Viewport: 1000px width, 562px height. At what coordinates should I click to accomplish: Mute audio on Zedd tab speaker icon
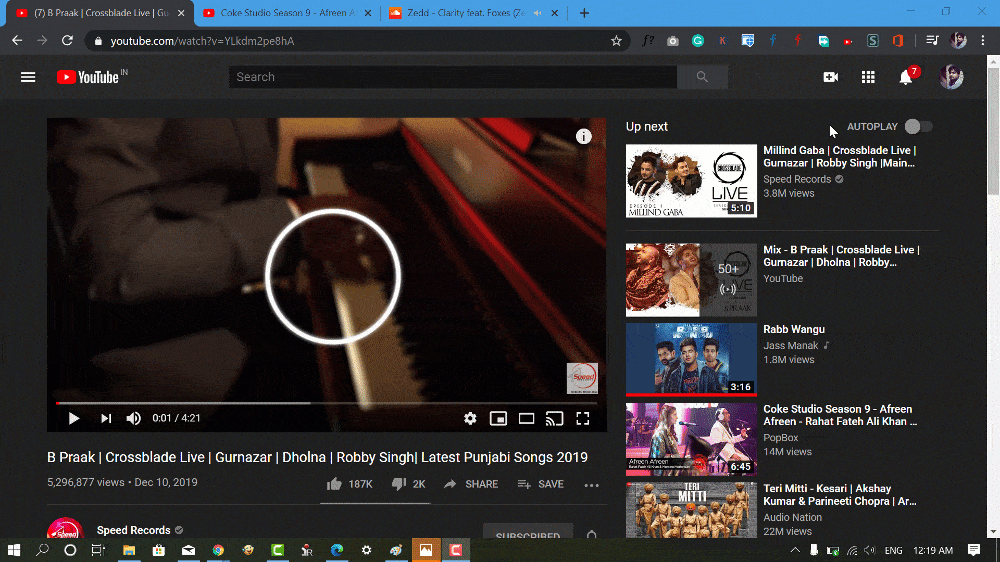point(538,13)
